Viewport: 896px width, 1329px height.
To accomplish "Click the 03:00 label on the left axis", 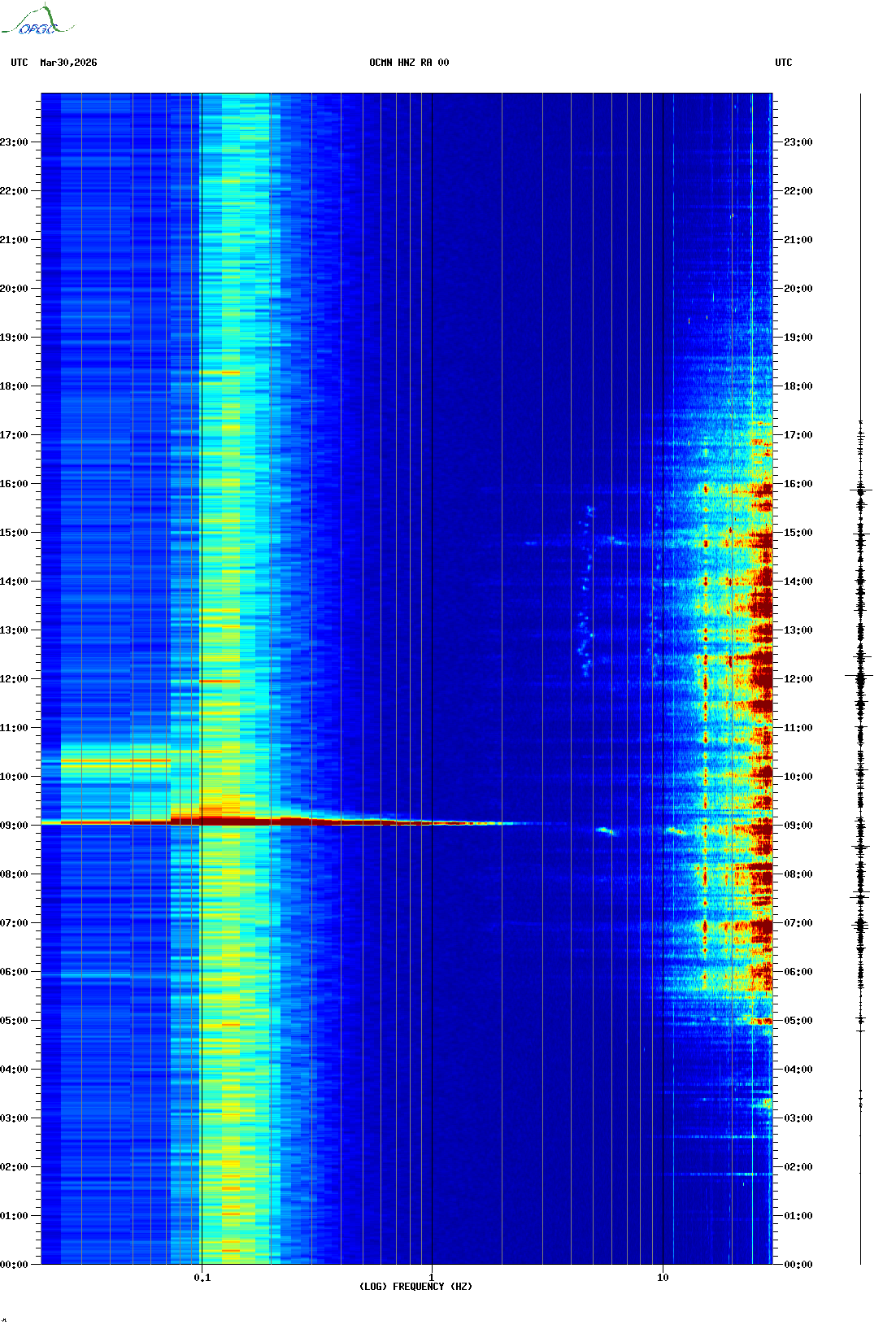I will click(14, 1118).
